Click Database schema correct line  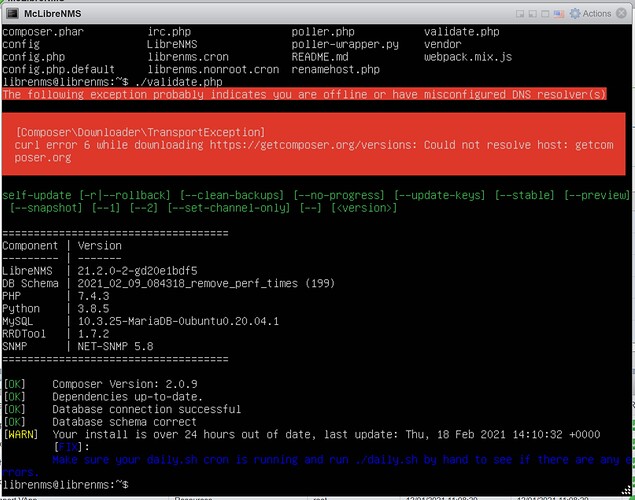pyautogui.click(x=124, y=422)
